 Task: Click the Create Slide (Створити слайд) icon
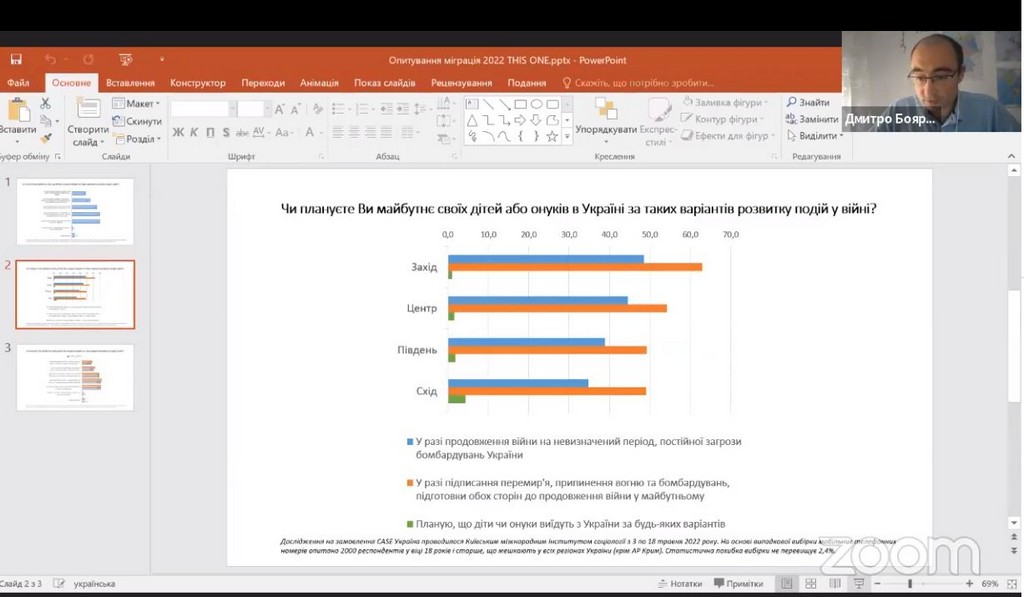click(88, 110)
